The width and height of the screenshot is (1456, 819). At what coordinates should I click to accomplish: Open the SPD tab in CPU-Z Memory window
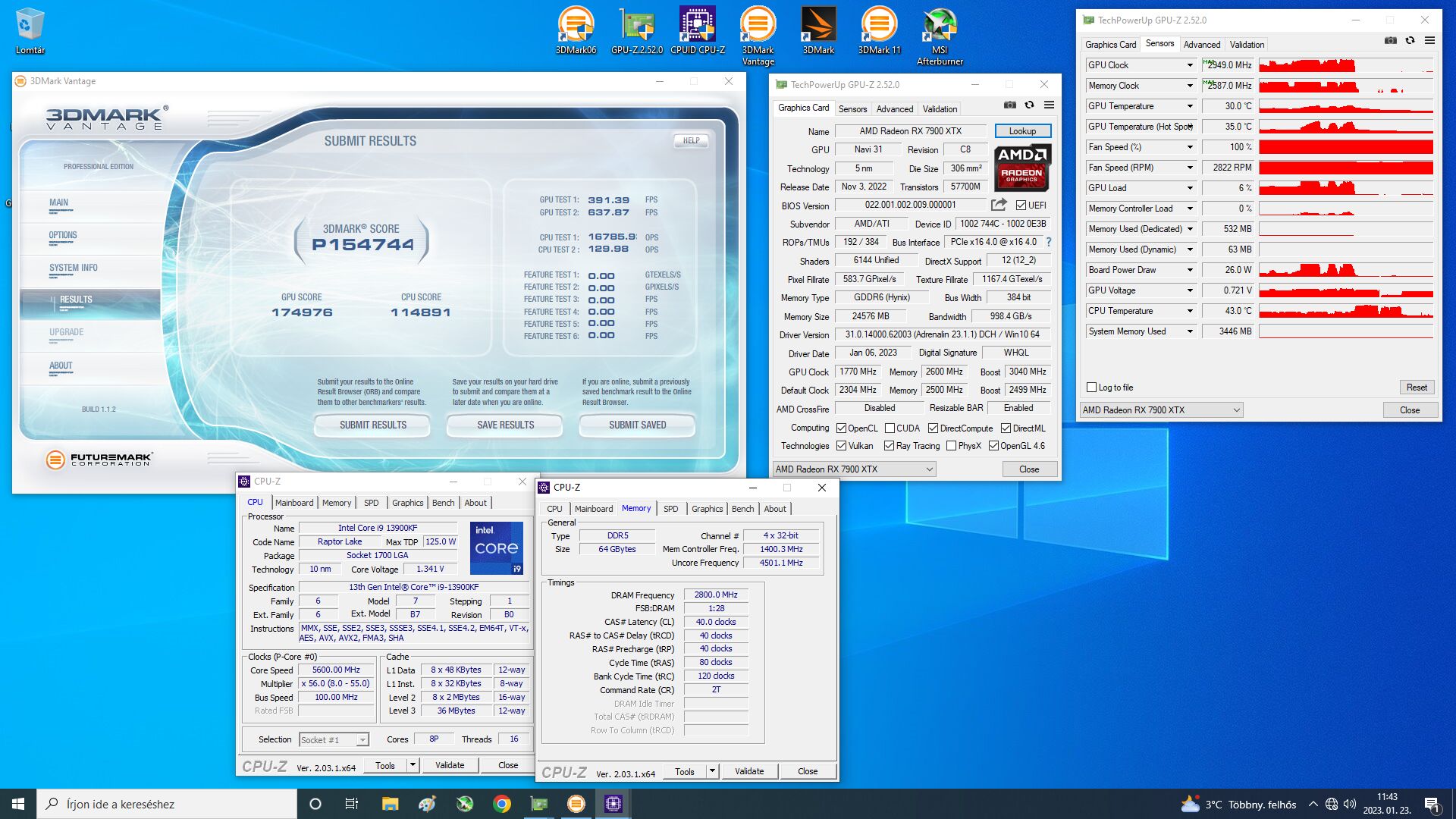point(670,509)
